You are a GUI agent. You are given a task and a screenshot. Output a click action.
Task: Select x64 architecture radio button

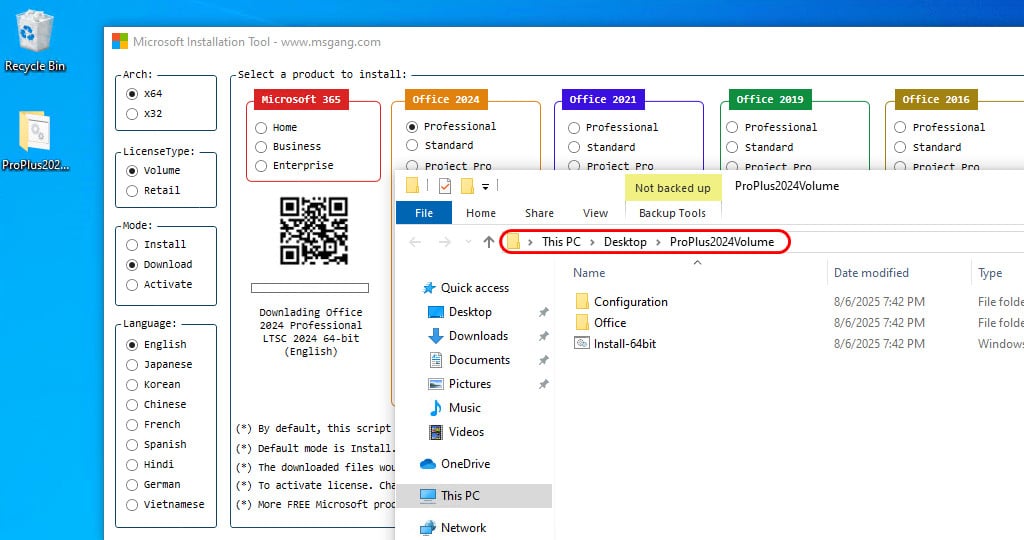(132, 93)
